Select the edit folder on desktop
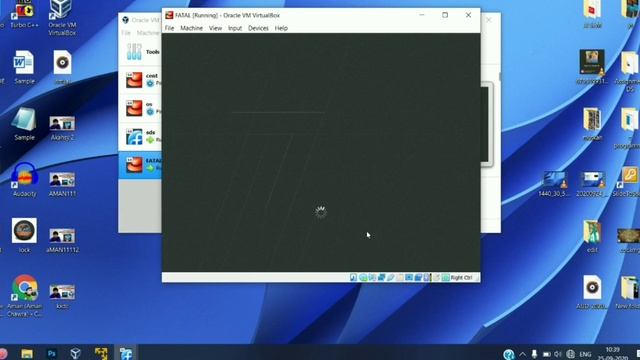 (592, 236)
